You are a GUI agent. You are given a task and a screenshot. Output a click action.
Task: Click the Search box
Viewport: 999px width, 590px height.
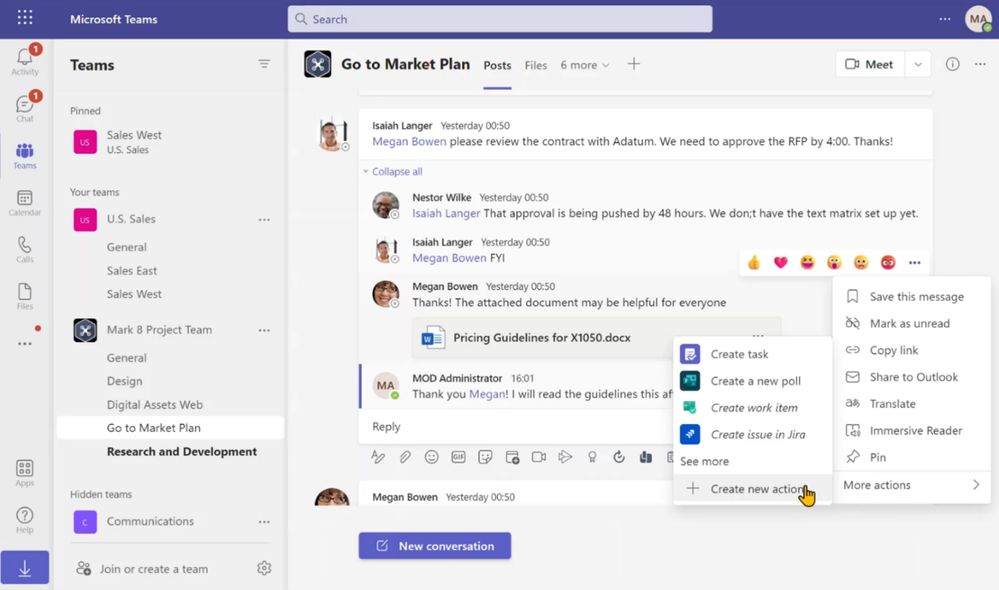pyautogui.click(x=500, y=19)
